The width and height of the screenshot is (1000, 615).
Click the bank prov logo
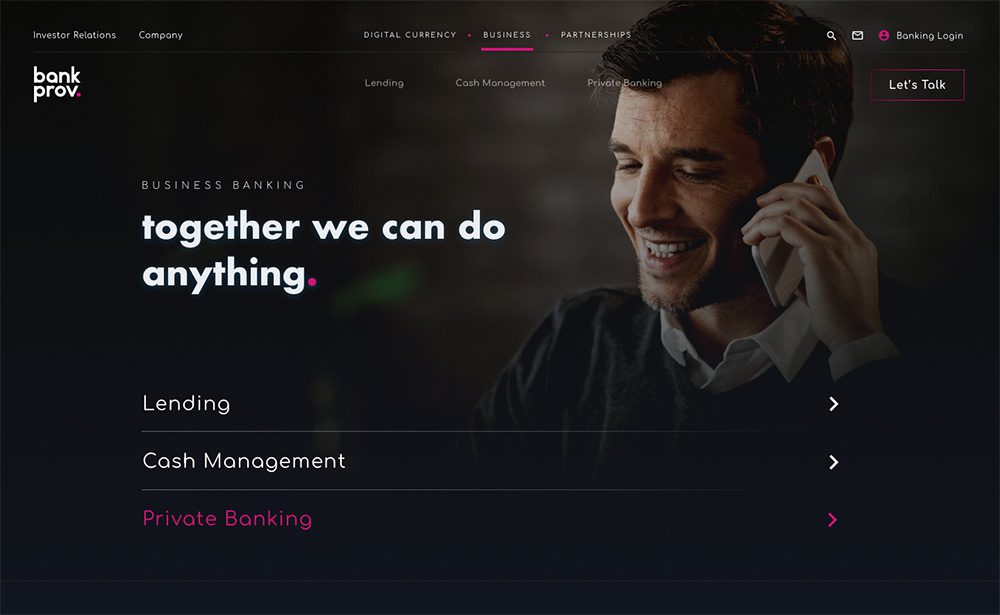57,84
